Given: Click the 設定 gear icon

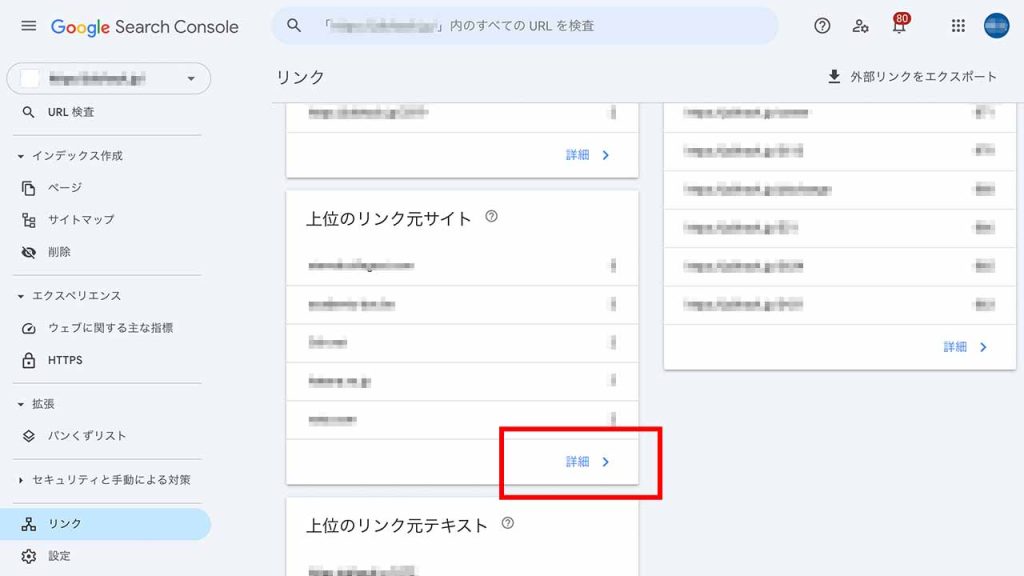Looking at the screenshot, I should [x=28, y=556].
